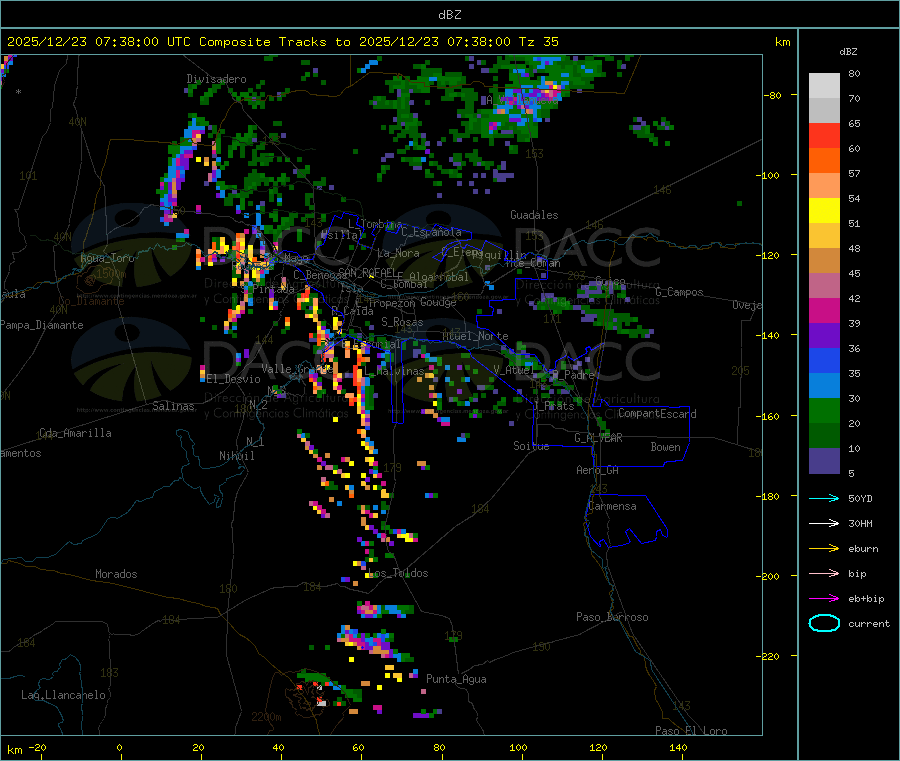Select the magenta 39-42 dBZ legend swatch
The image size is (900, 761).
tap(824, 310)
